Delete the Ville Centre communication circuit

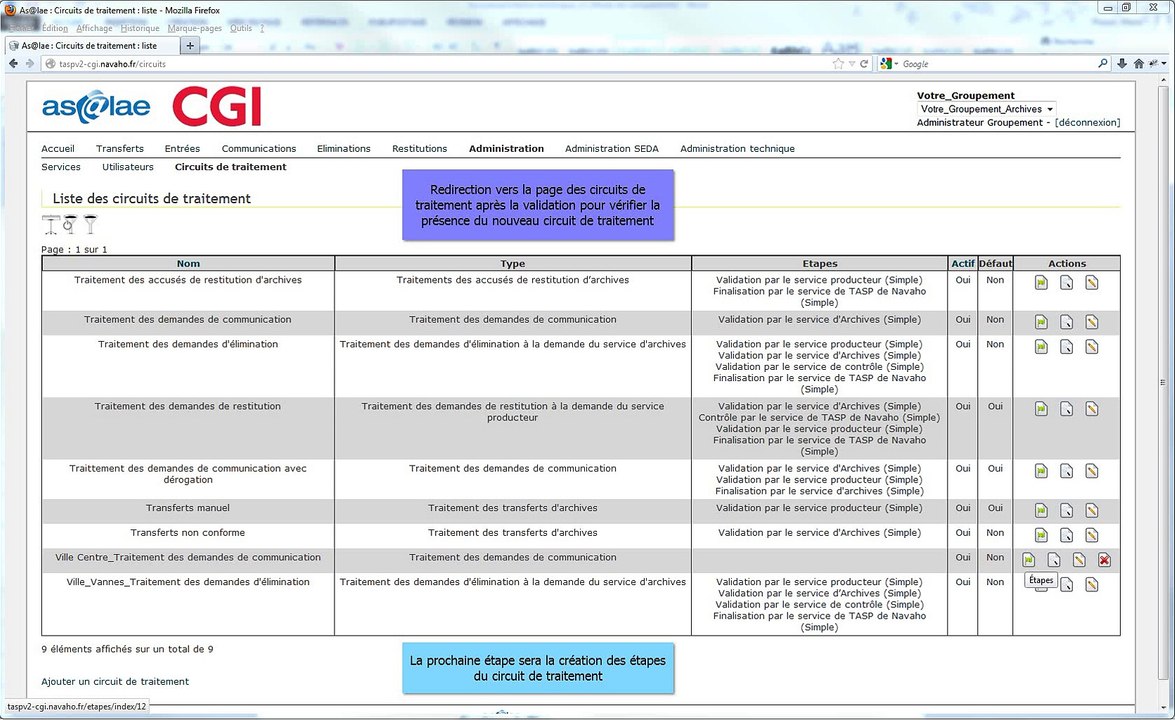[x=1105, y=560]
